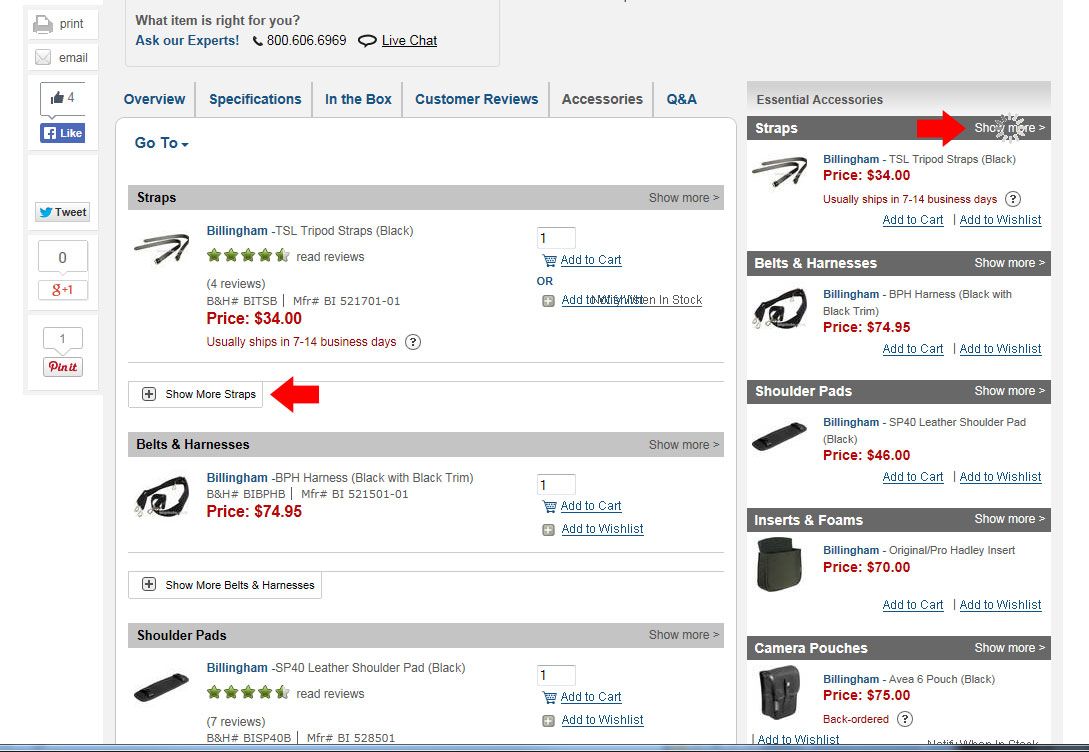This screenshot has height=752, width=1089.
Task: Click sidebar help icon beside shipping note
Action: pos(1013,199)
